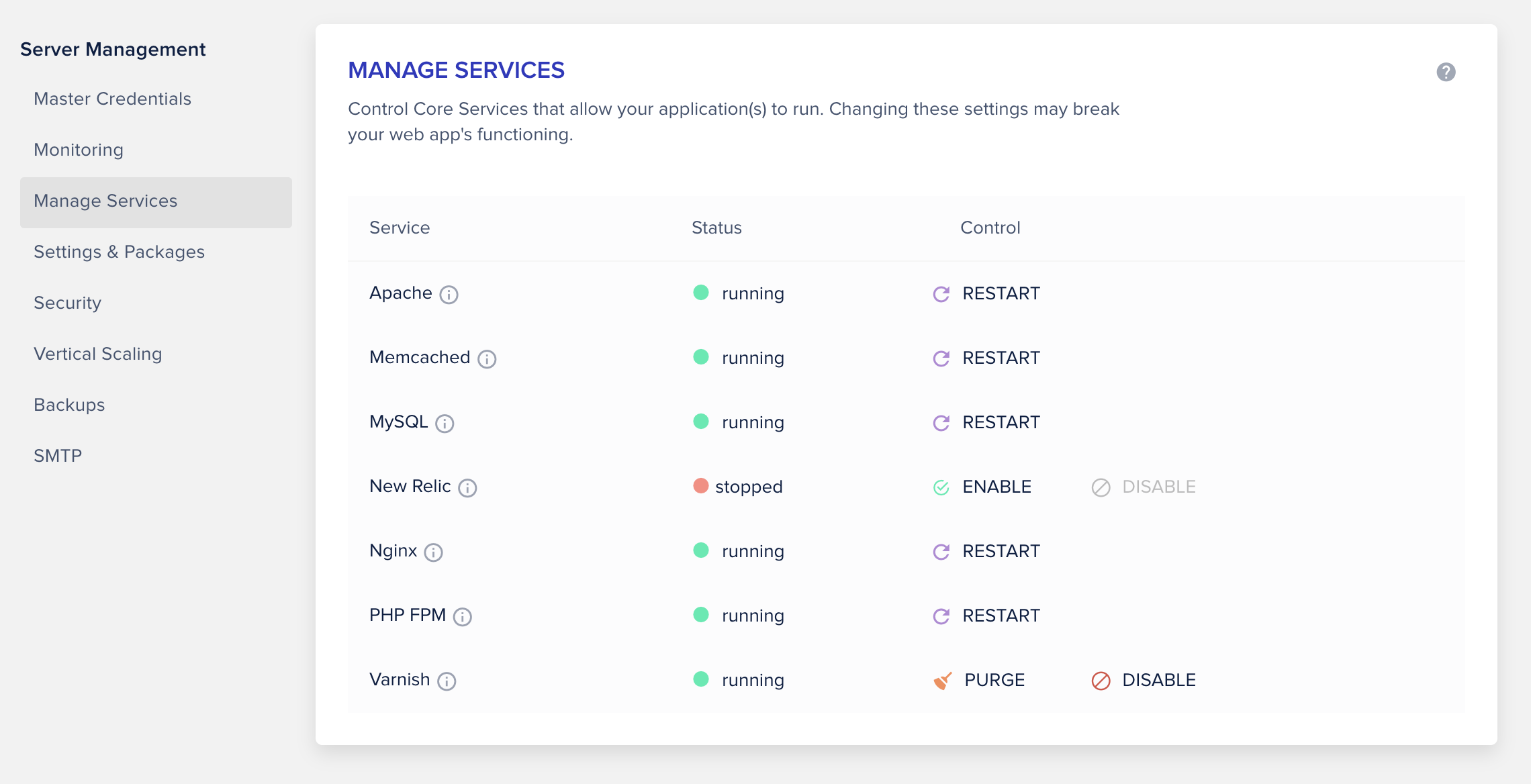Select Backups in the sidebar
1531x784 pixels.
tap(70, 405)
